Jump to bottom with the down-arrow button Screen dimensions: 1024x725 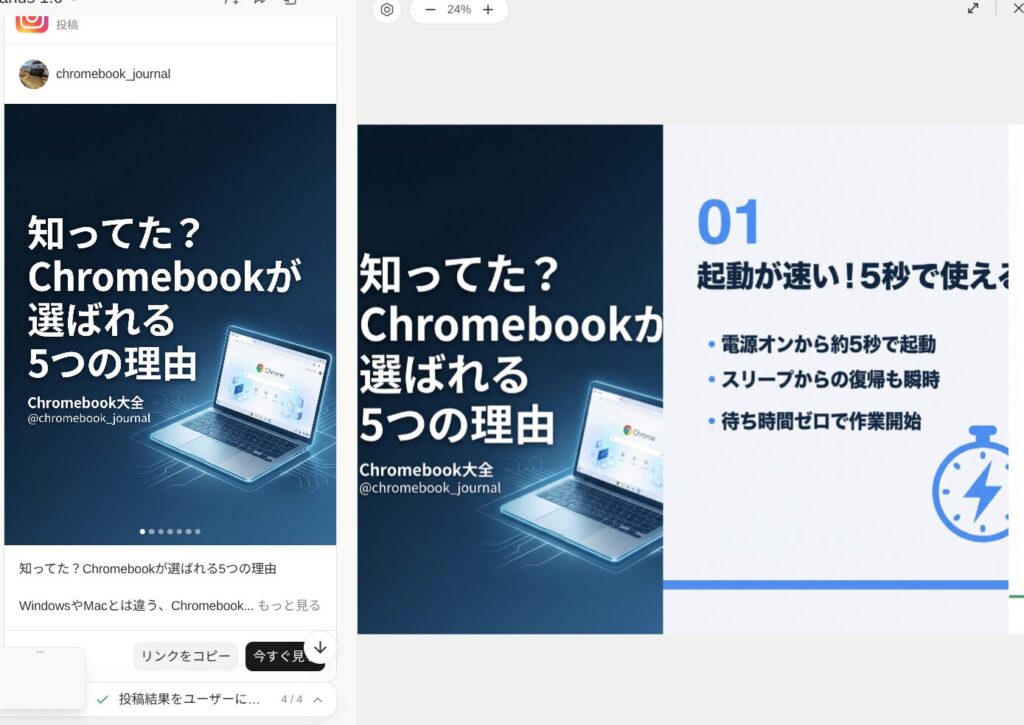click(320, 647)
